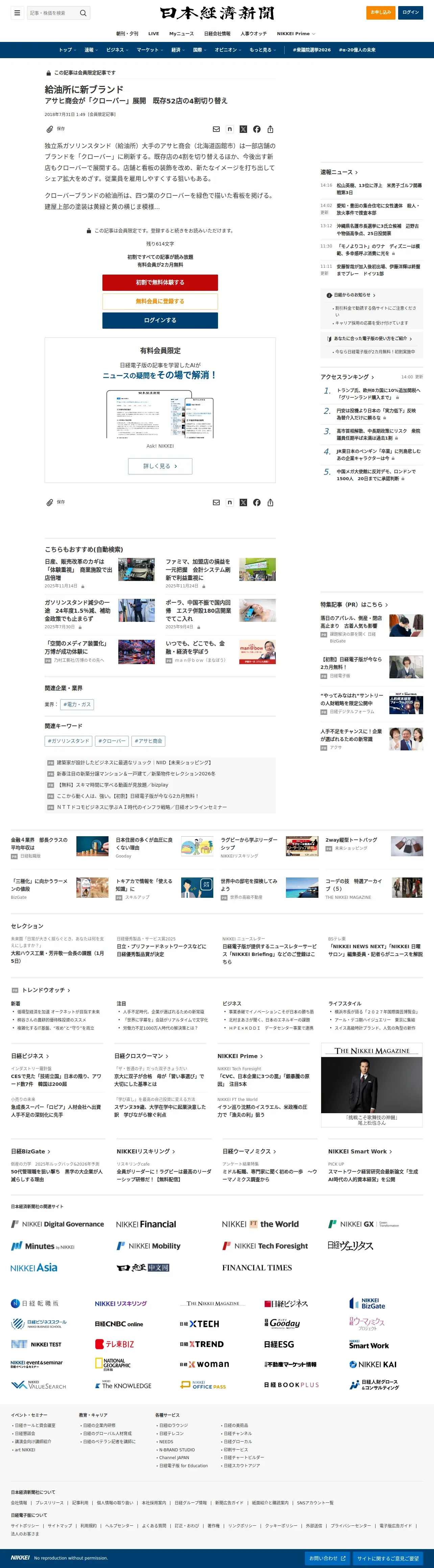
Task: Click the 詳しく見る button
Action: click(x=160, y=466)
